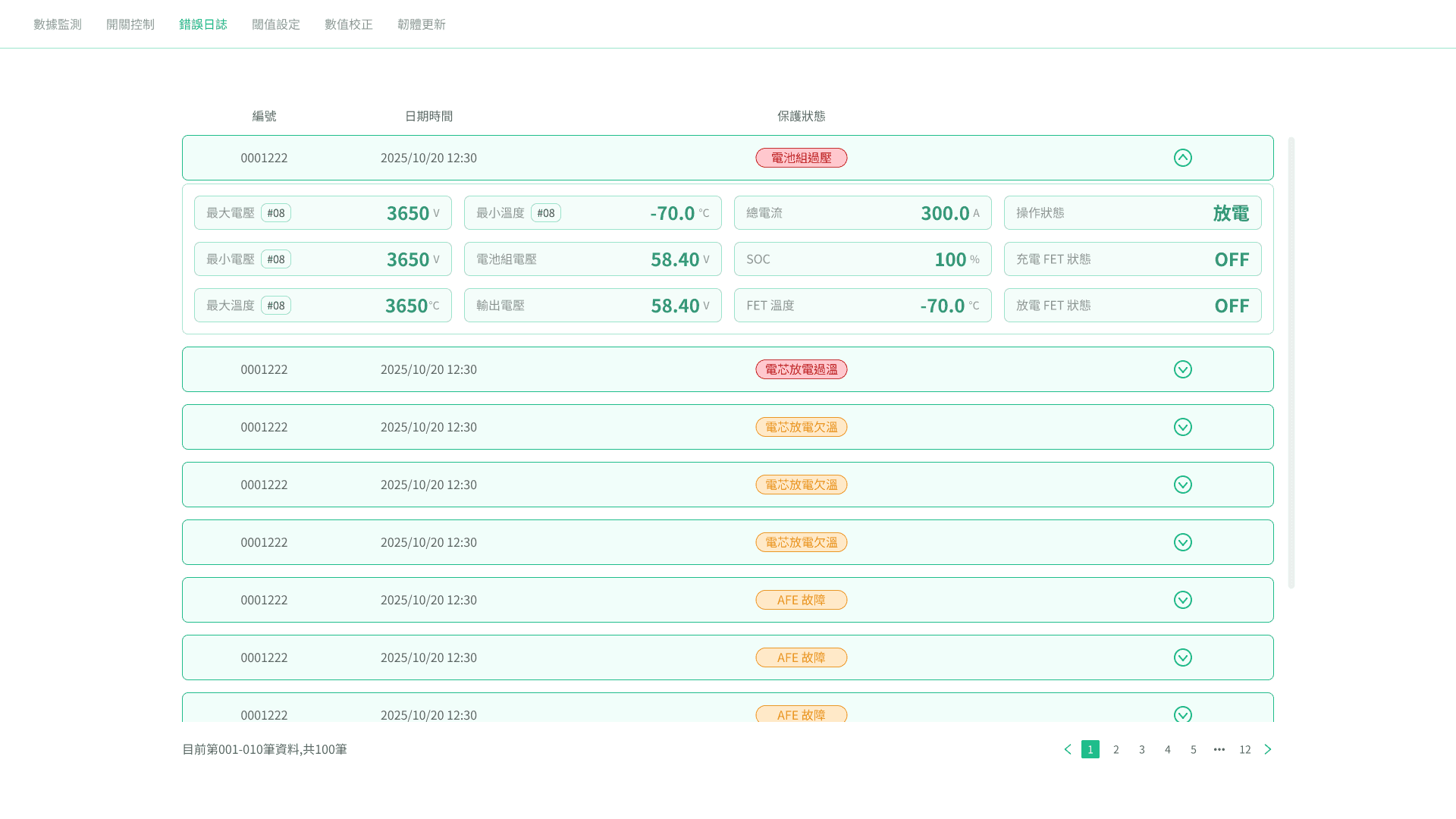Screen dimensions: 1456x819
Task: Open the 開關控制 tab
Action: tap(130, 24)
